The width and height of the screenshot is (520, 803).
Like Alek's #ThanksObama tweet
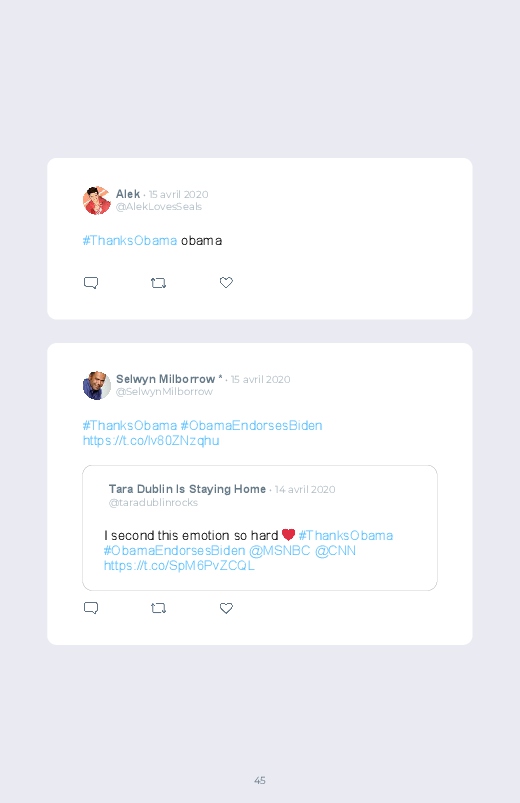coord(226,282)
